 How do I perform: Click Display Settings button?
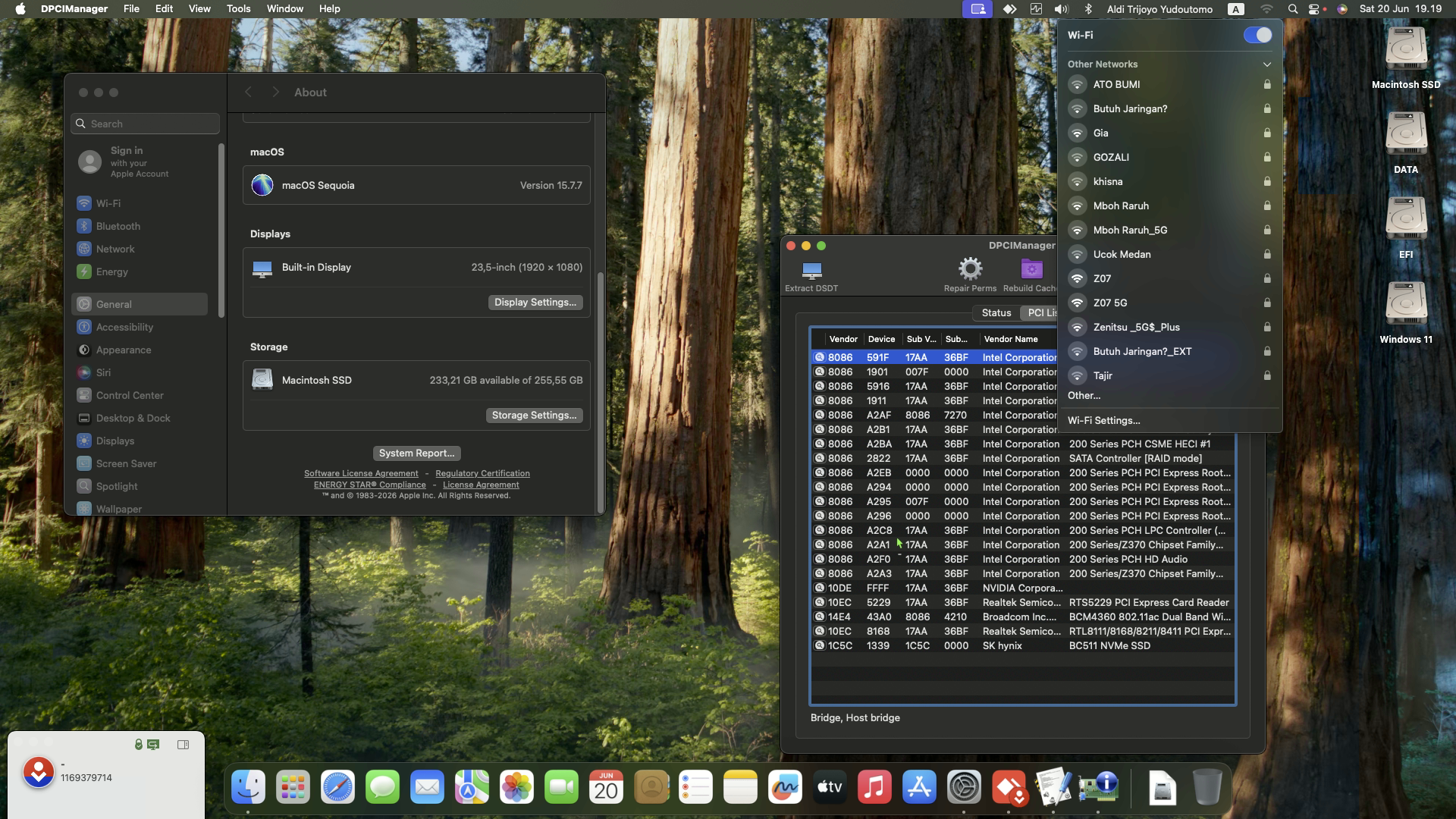535,302
